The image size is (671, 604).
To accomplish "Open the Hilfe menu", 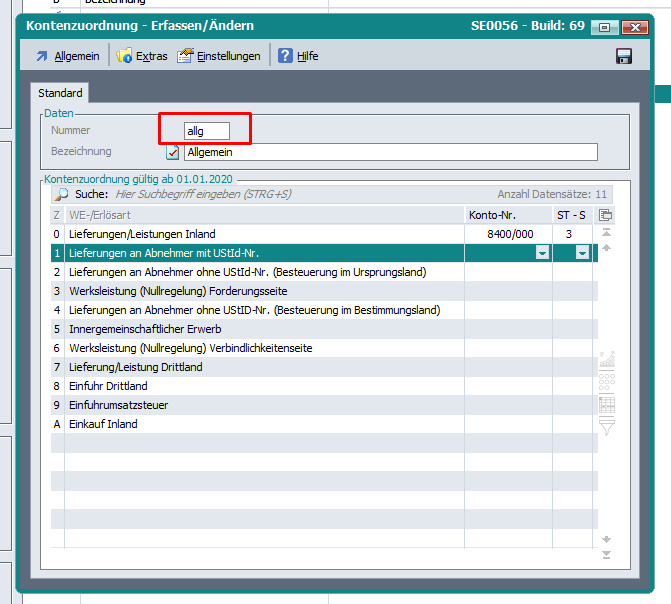I will click(298, 56).
